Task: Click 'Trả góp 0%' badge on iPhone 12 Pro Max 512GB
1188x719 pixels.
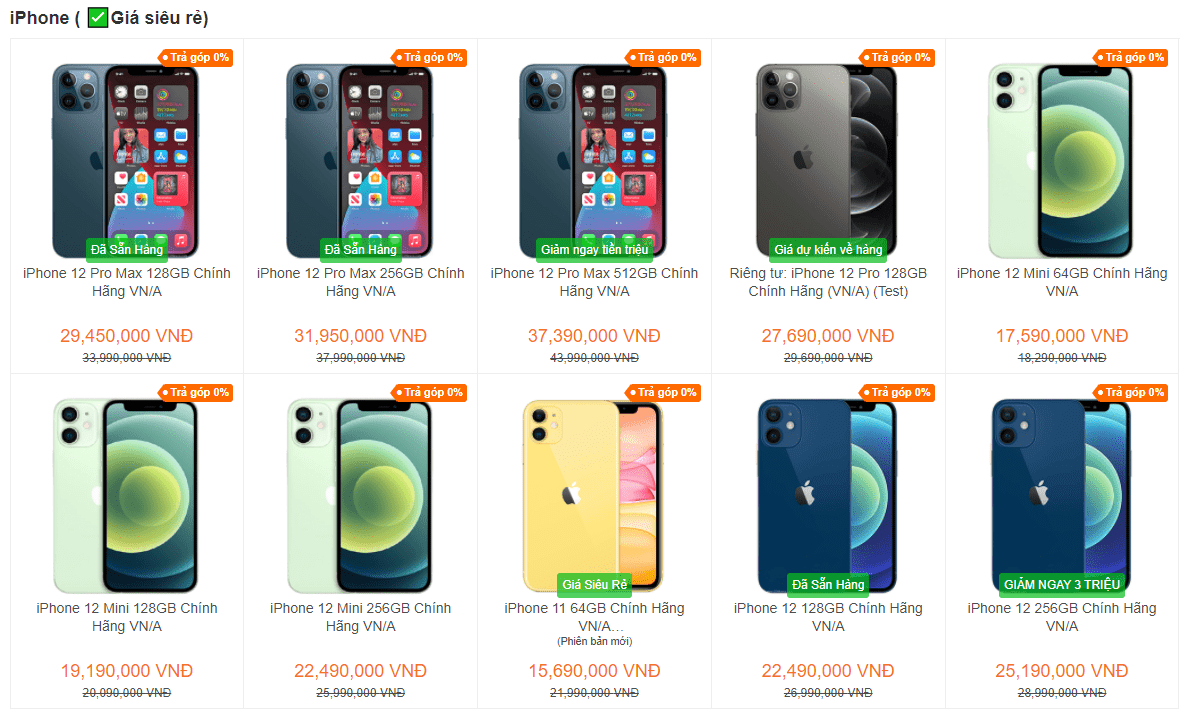Action: point(664,58)
